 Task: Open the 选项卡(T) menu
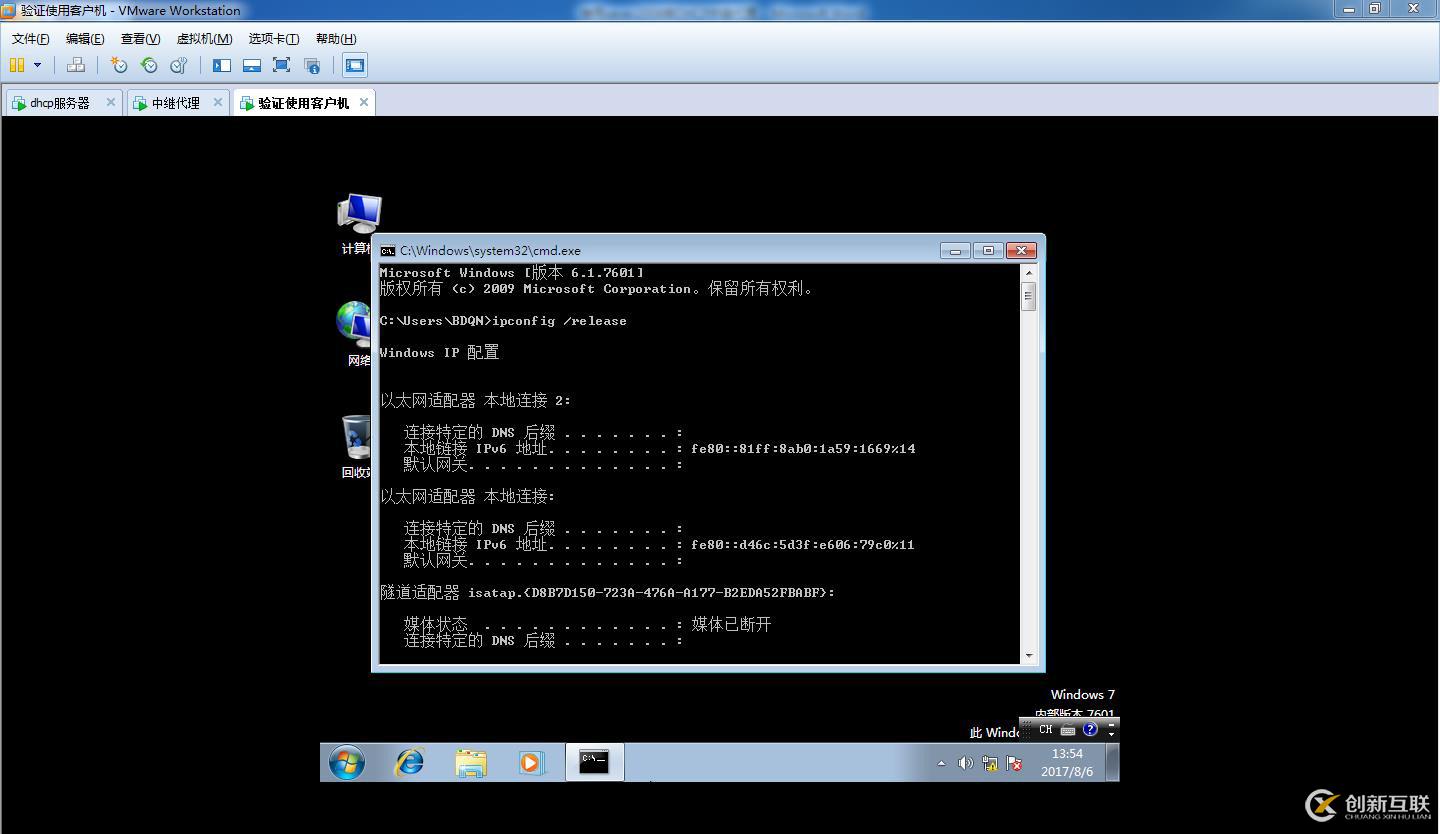[x=274, y=38]
